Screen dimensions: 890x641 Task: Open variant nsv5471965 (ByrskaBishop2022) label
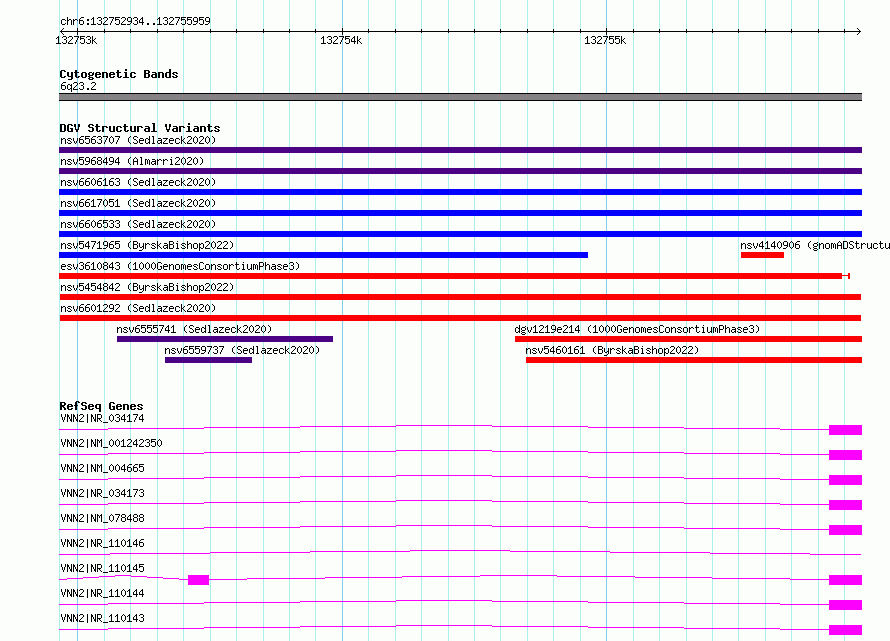(147, 245)
